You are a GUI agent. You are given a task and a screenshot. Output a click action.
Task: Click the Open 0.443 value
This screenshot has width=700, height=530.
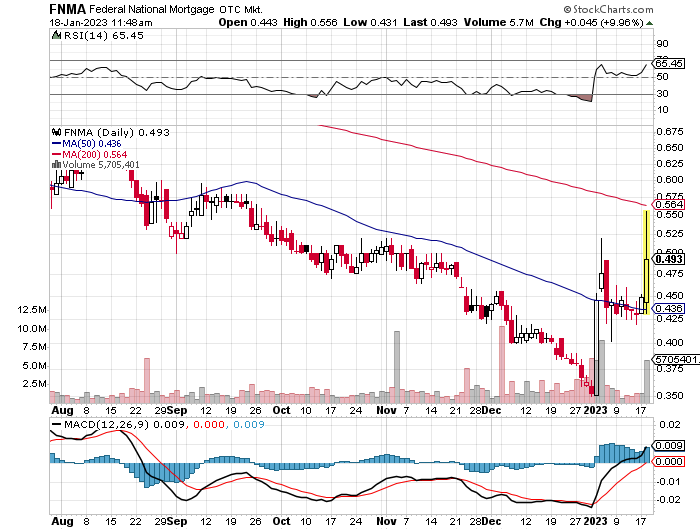click(x=248, y=22)
